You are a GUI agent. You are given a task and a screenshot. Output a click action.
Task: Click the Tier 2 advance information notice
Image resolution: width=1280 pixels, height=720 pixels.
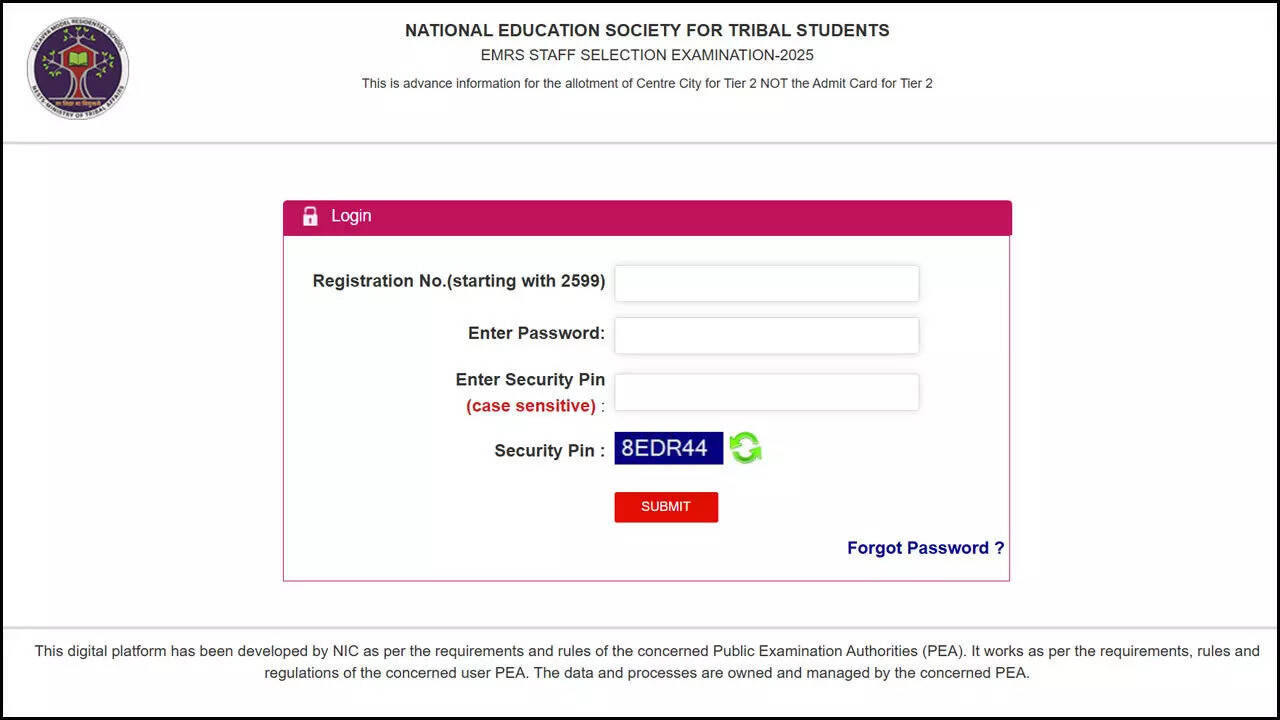pyautogui.click(x=647, y=84)
